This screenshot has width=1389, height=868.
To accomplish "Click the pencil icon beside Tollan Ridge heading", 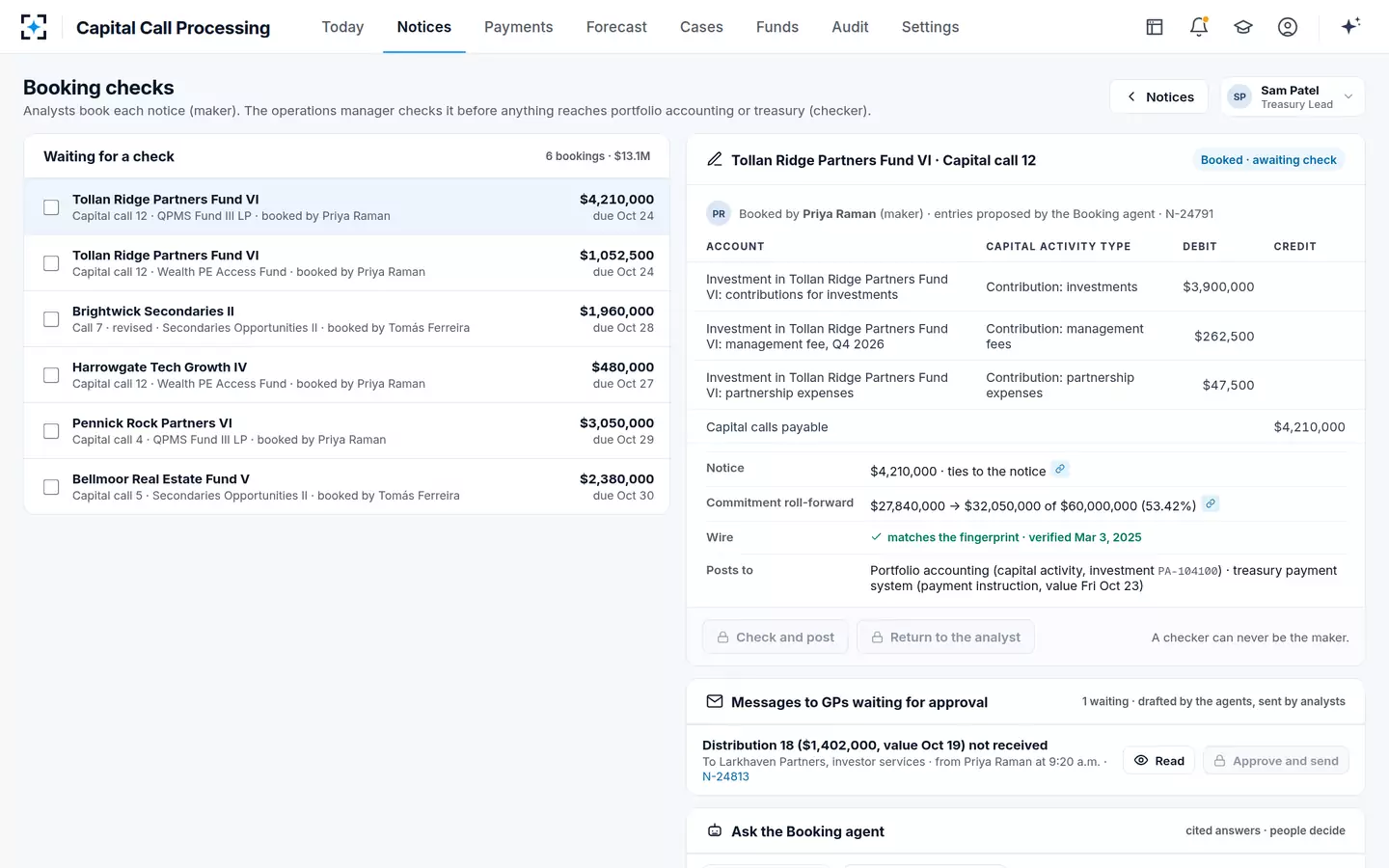I will tap(715, 159).
